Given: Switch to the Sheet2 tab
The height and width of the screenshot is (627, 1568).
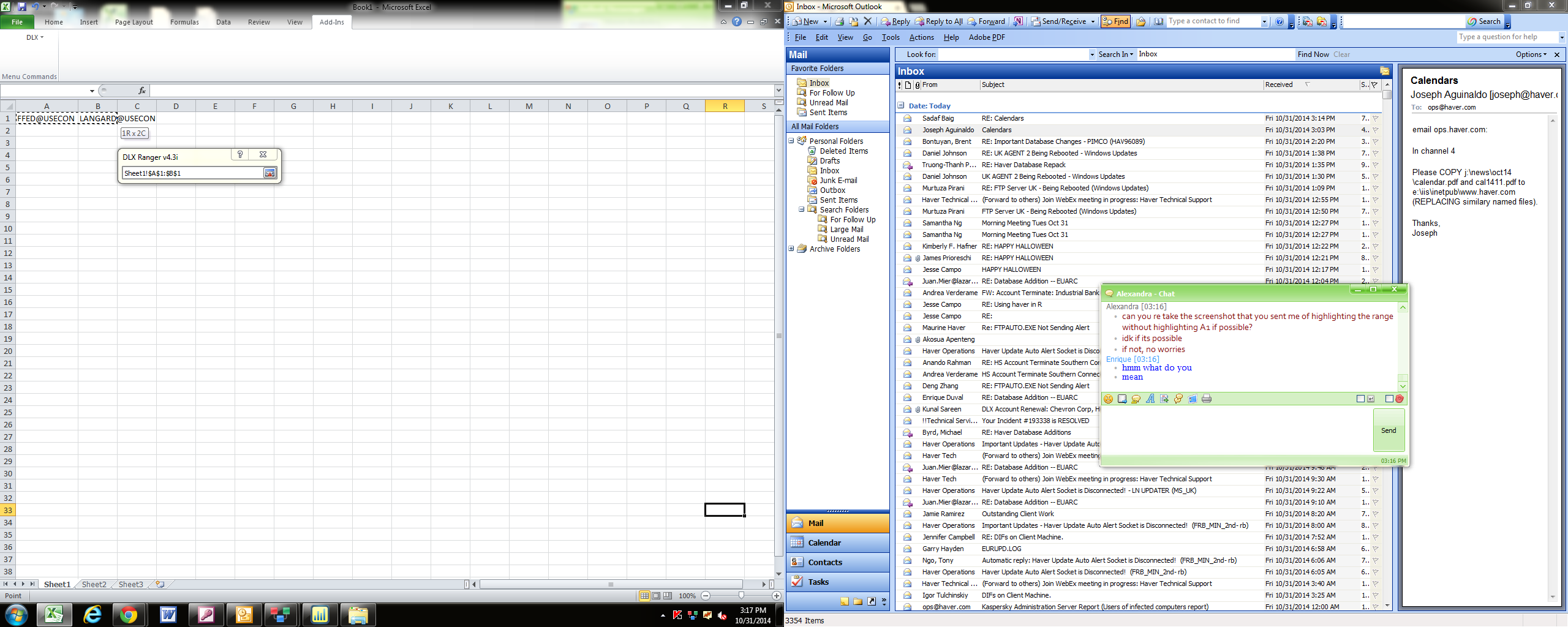Looking at the screenshot, I should (94, 584).
